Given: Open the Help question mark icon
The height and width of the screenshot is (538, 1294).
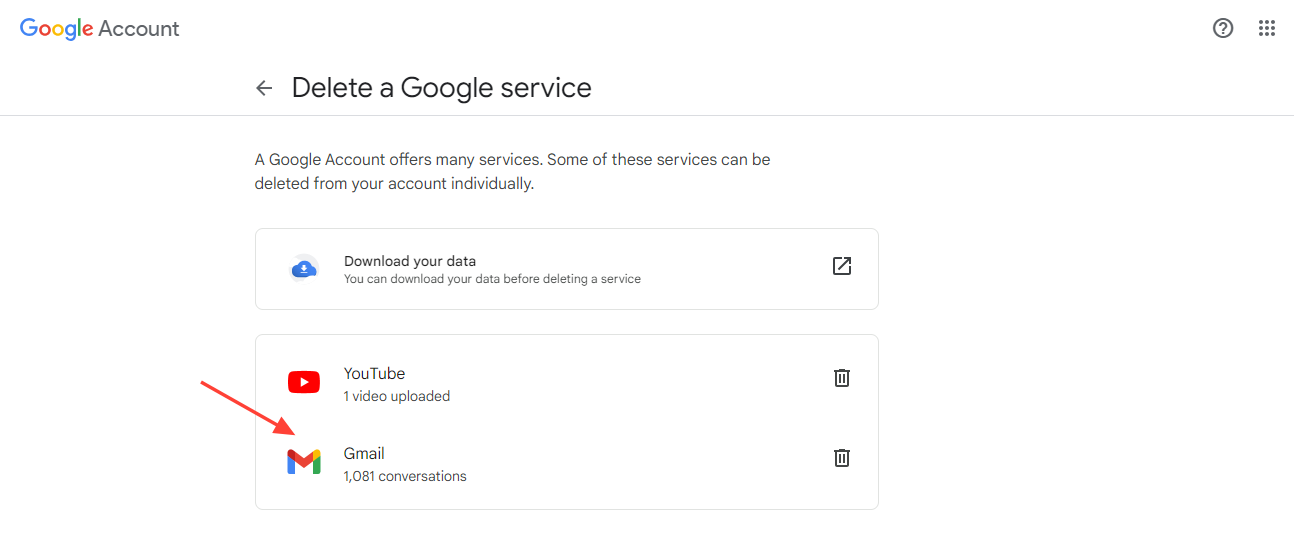Looking at the screenshot, I should 1222,28.
